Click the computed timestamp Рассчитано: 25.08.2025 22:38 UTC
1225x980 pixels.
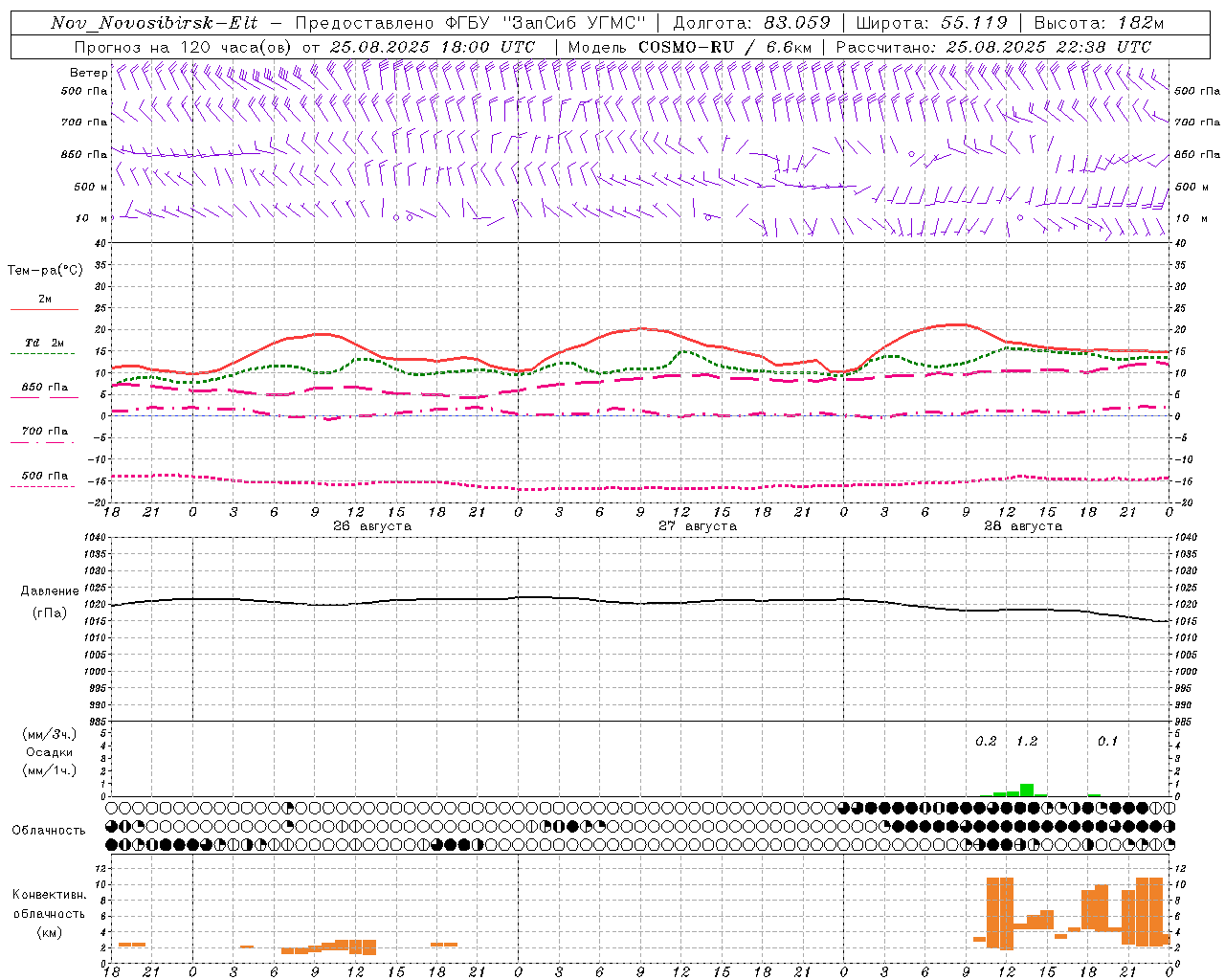[993, 47]
